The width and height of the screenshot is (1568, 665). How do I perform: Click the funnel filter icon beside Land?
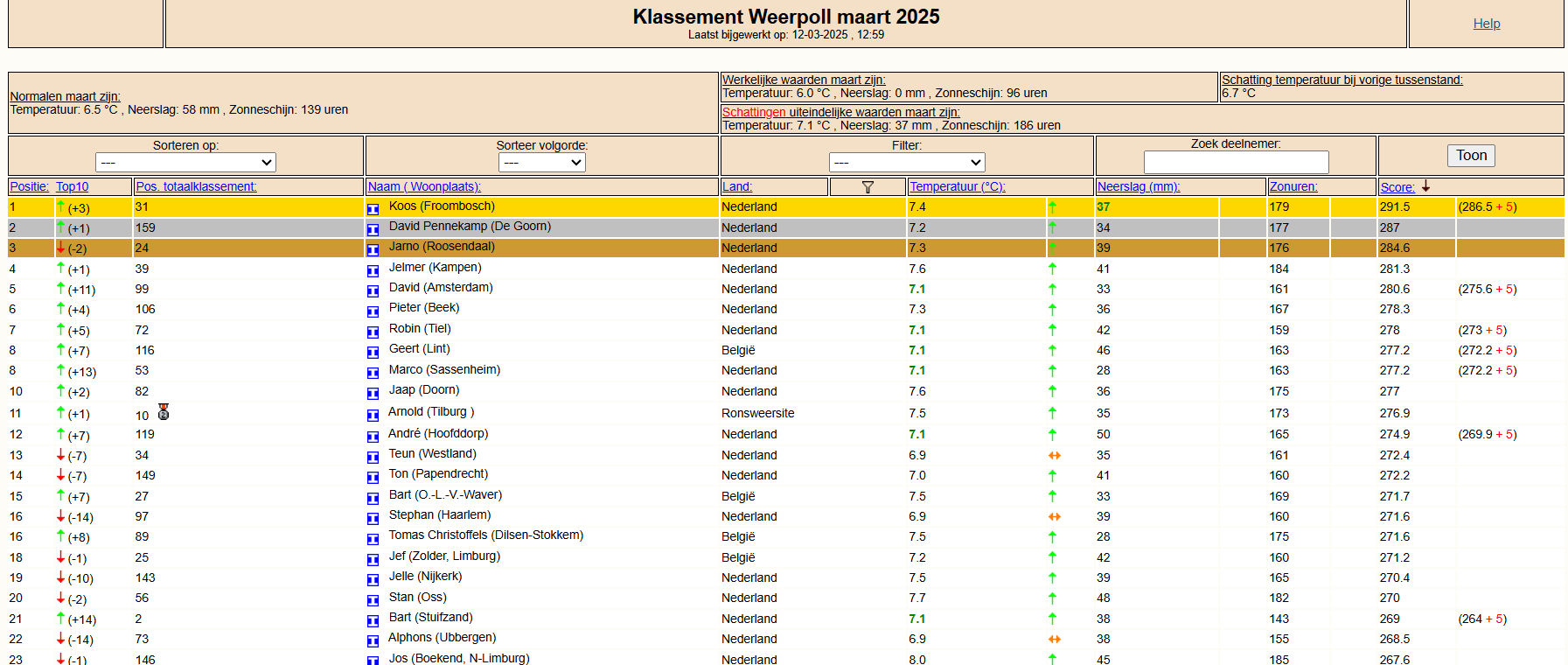(x=868, y=187)
